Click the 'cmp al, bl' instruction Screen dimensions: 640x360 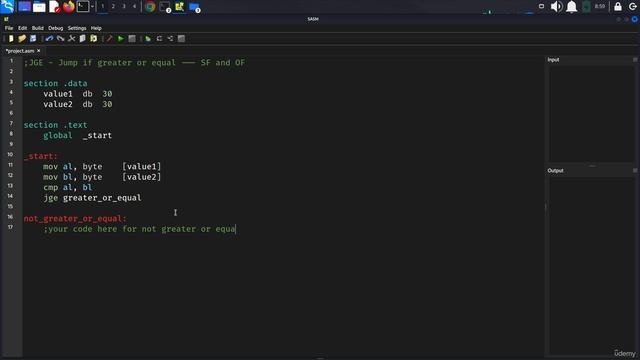click(x=68, y=187)
